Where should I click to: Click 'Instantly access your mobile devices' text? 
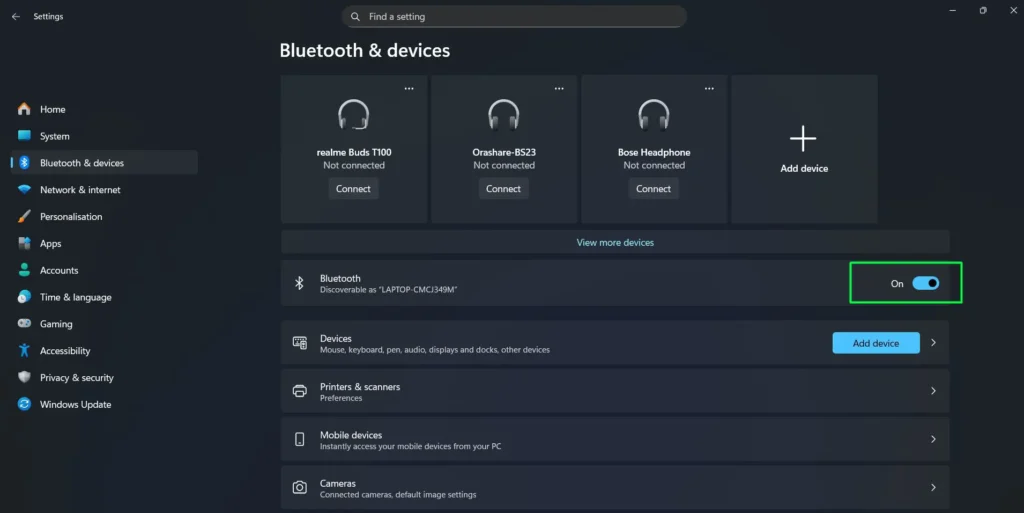(x=411, y=446)
